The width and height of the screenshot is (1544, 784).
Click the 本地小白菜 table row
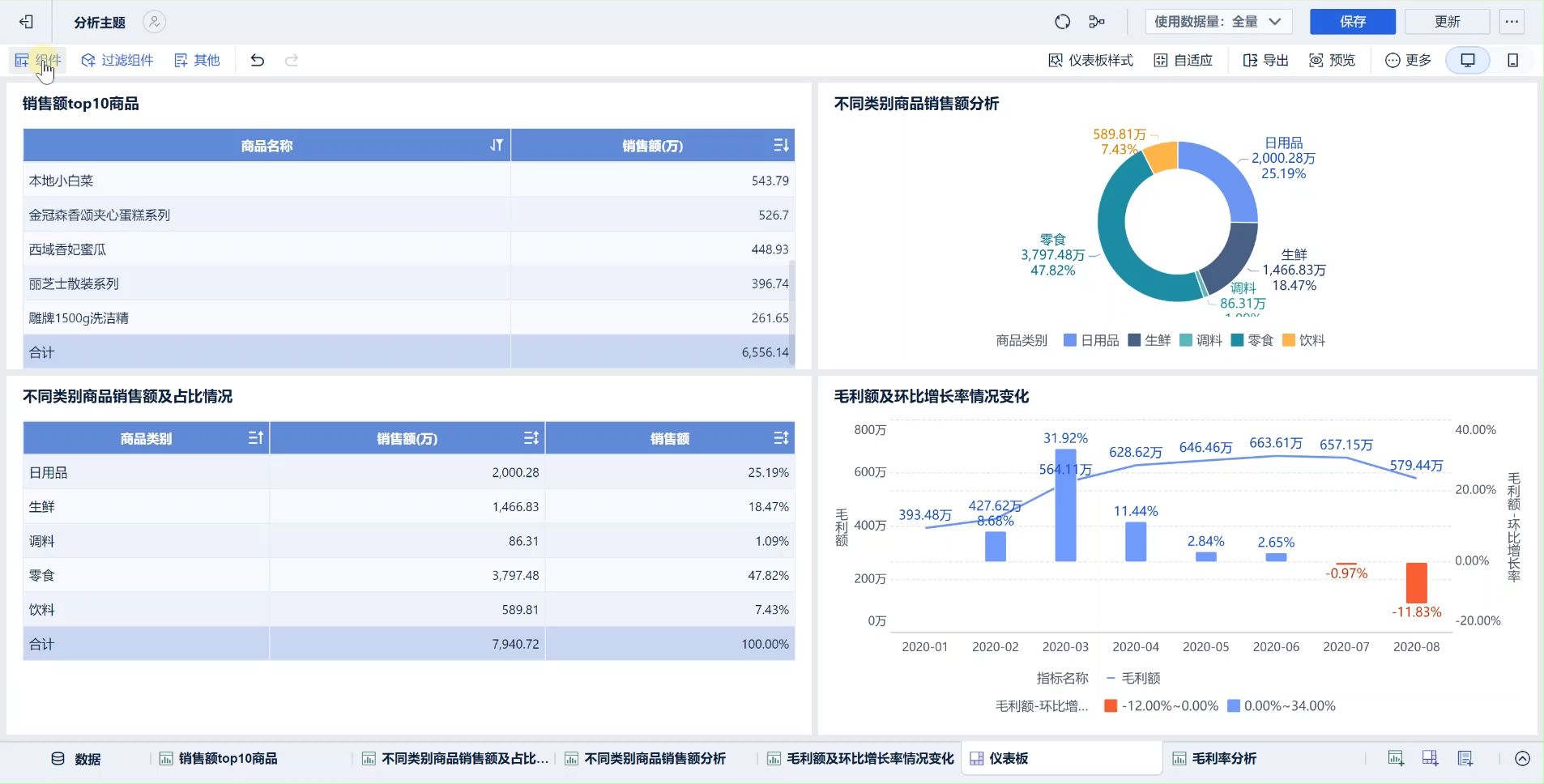point(408,181)
